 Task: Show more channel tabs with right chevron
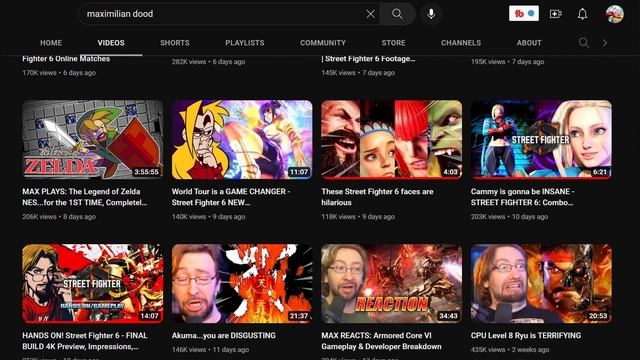tap(605, 43)
